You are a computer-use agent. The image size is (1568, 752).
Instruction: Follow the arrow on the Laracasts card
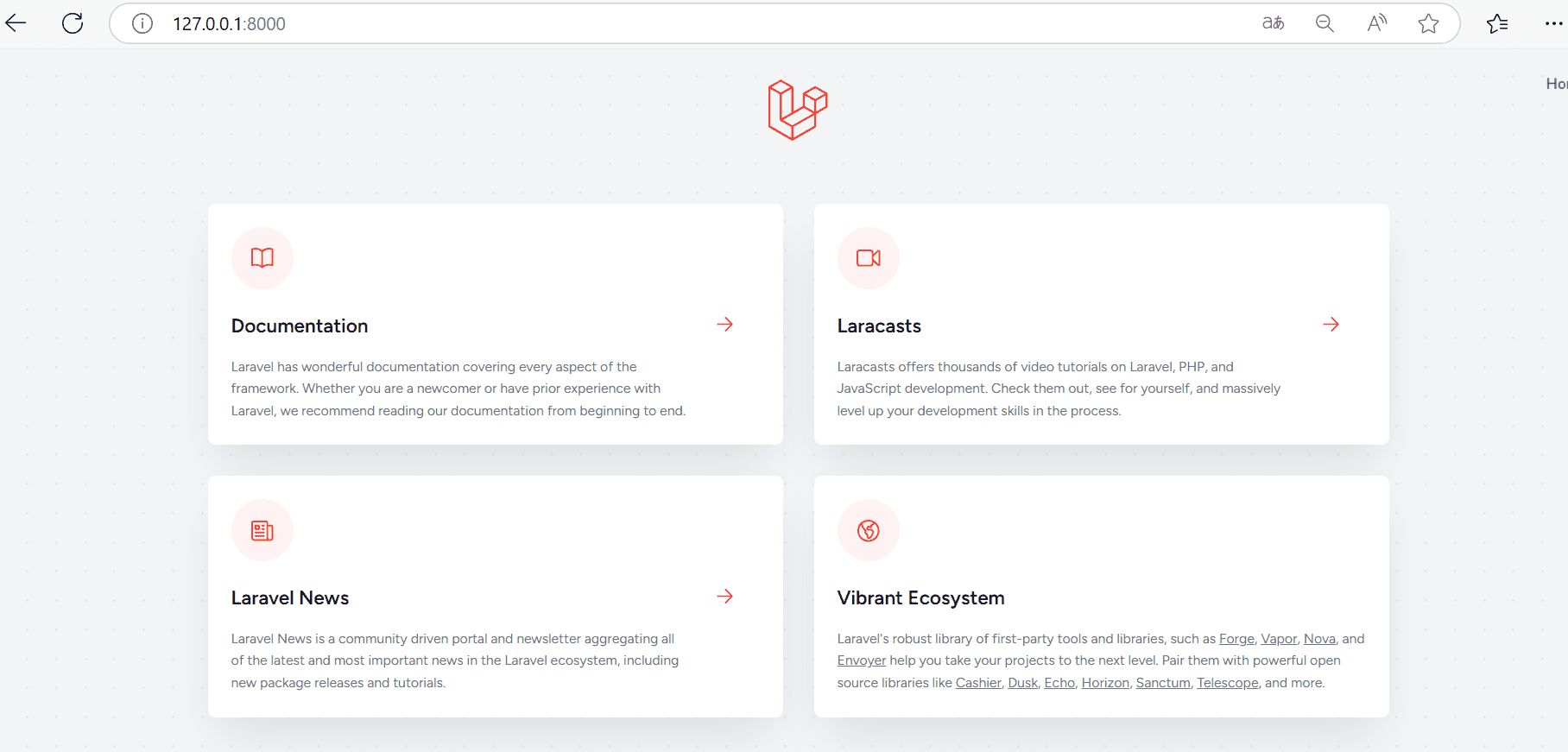tap(1331, 325)
